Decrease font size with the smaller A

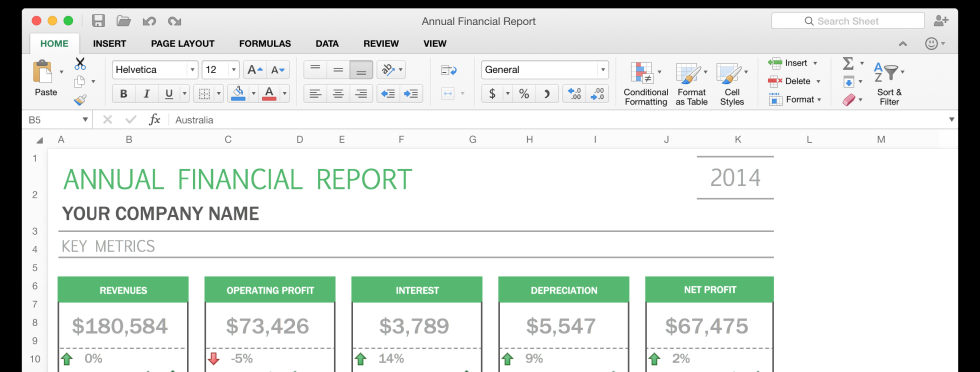point(278,70)
